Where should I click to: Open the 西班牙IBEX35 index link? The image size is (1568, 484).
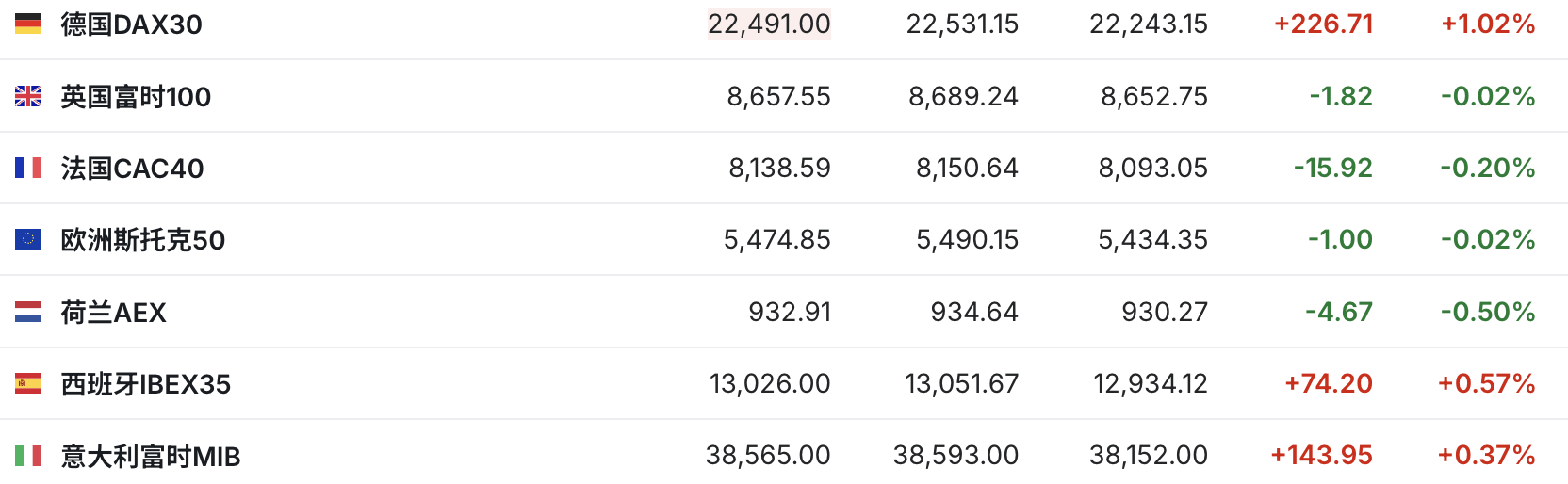pos(145,384)
